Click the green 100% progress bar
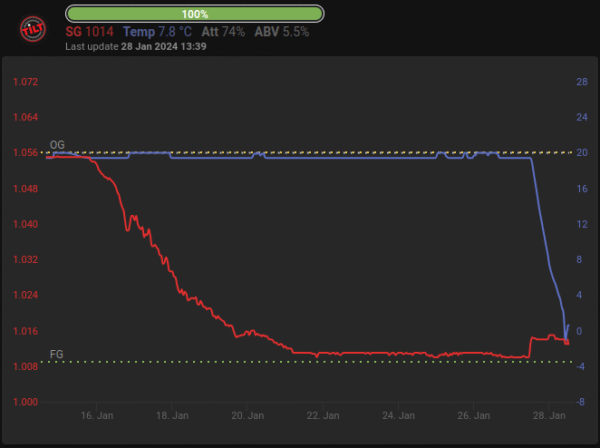Viewport: 600px width, 448px height. pos(195,14)
